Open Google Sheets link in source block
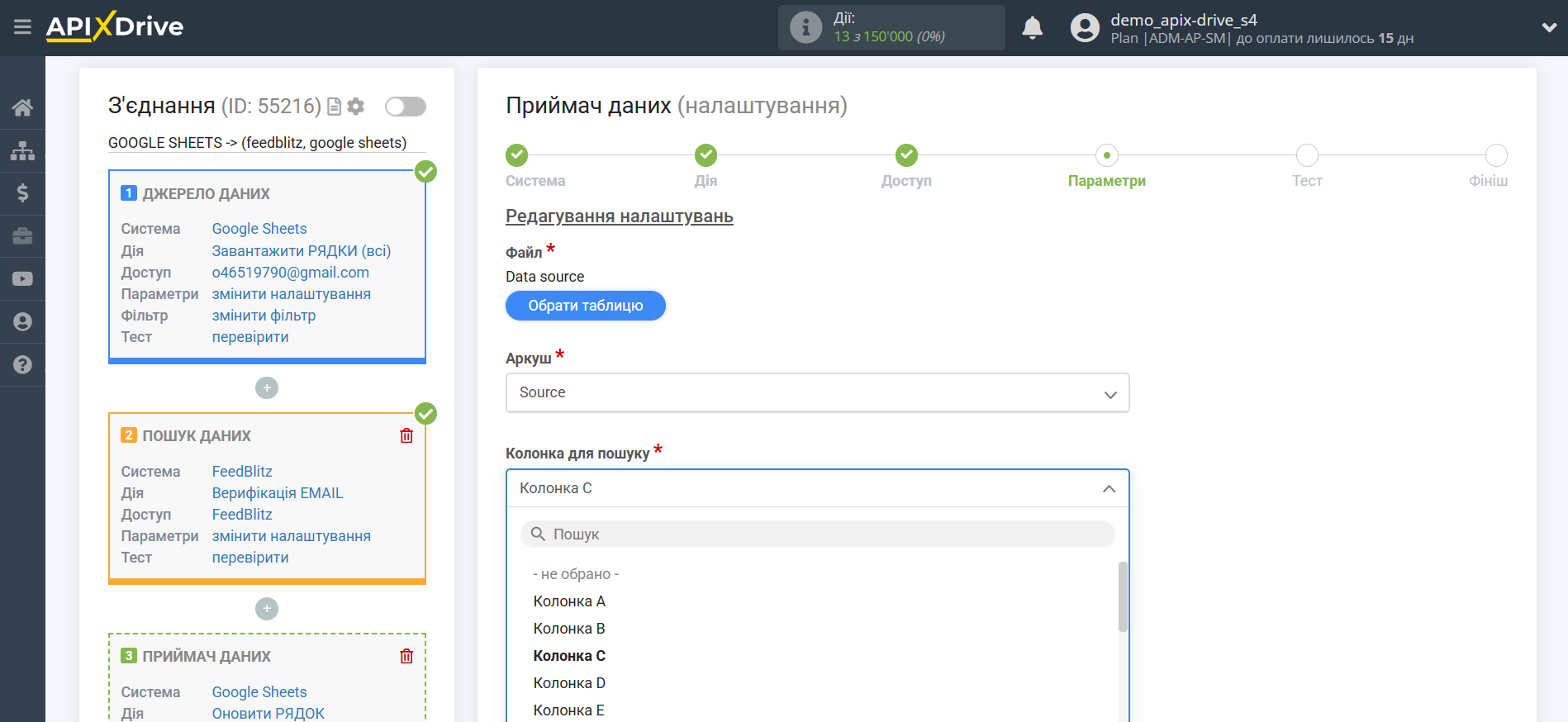Viewport: 1568px width, 722px height. [x=259, y=229]
